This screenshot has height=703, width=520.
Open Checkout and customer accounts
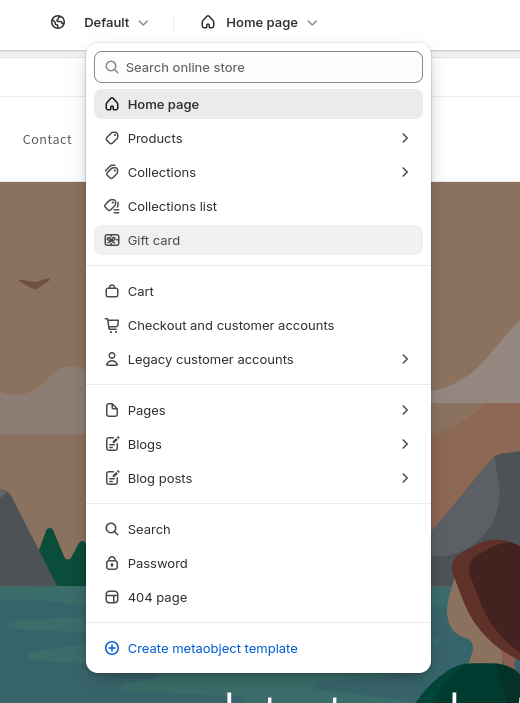[258, 325]
